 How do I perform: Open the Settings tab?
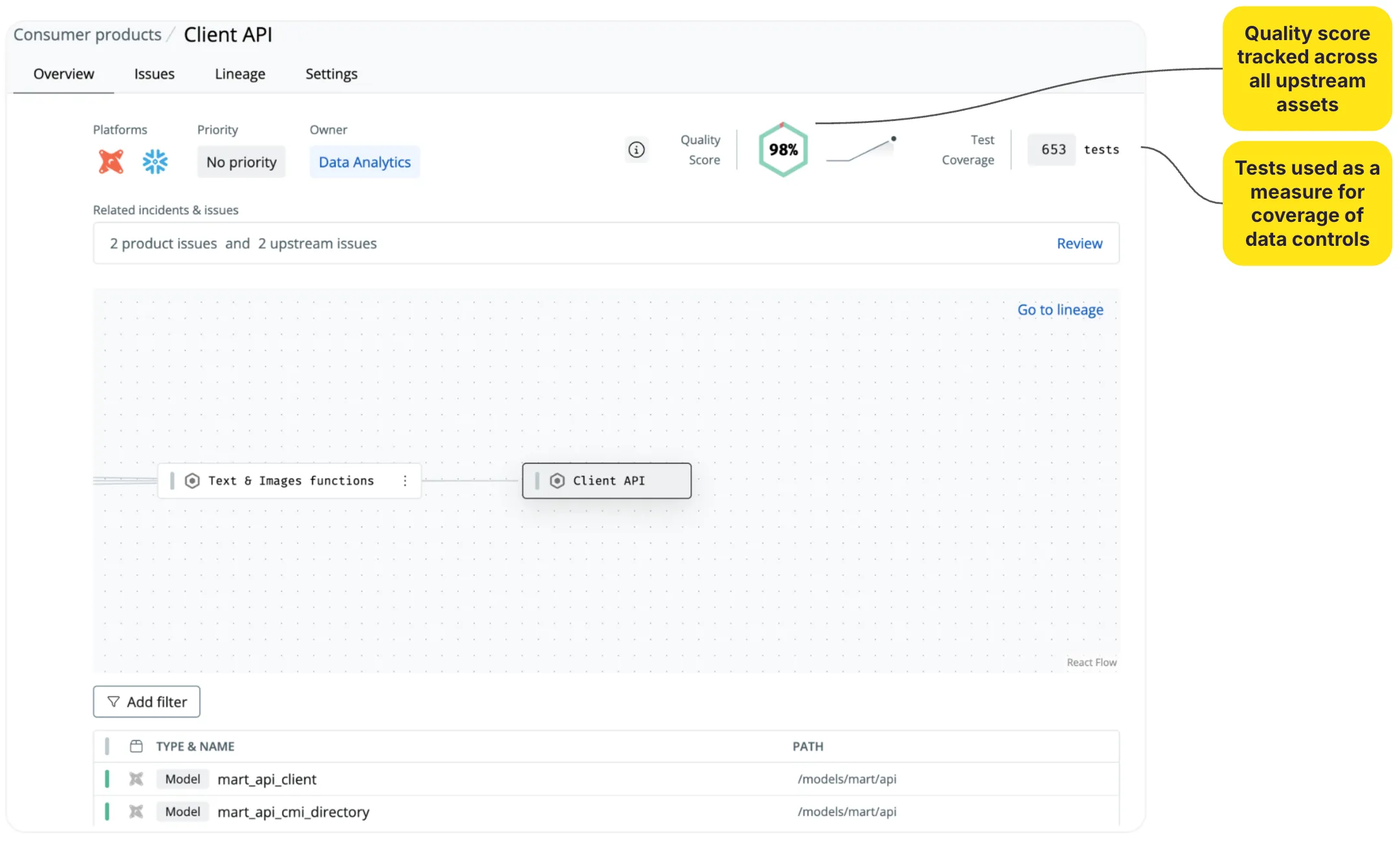tap(331, 74)
